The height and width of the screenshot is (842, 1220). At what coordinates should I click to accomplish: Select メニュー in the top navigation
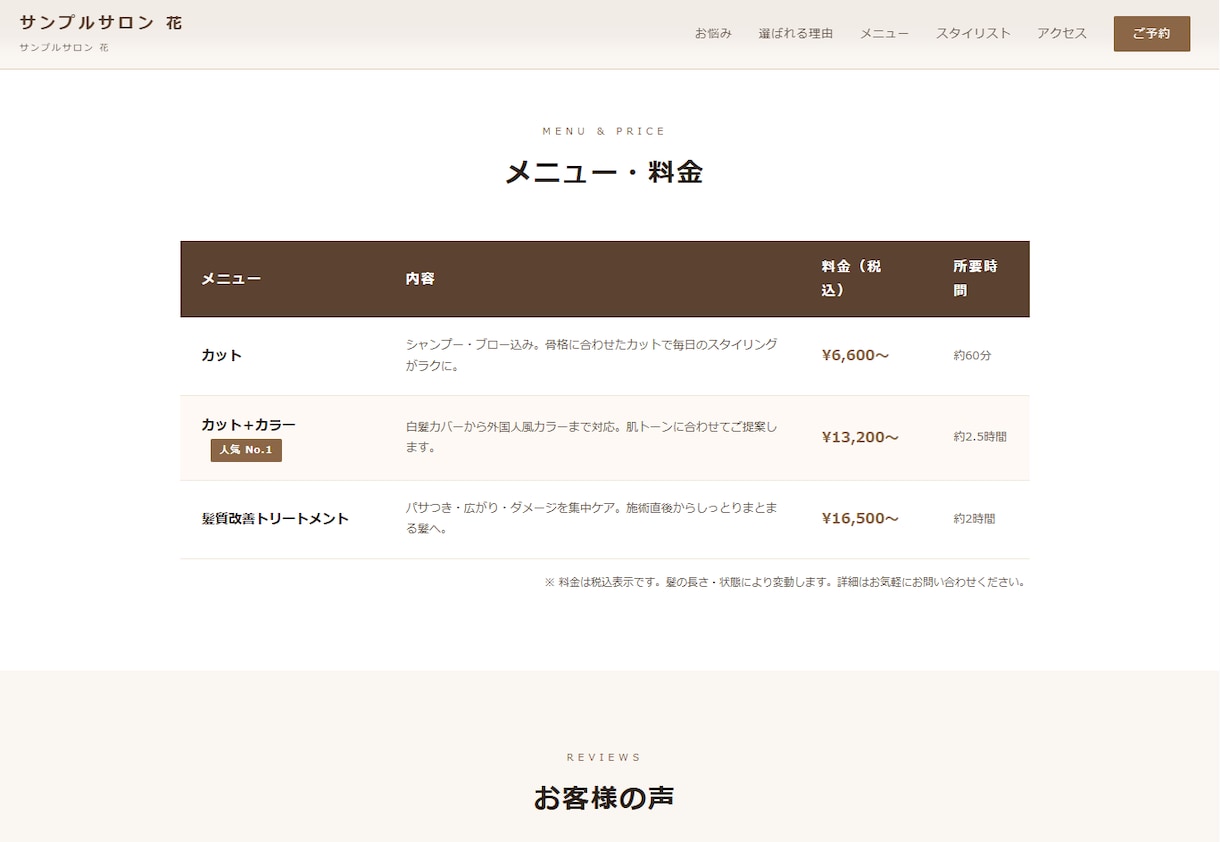[x=884, y=33]
